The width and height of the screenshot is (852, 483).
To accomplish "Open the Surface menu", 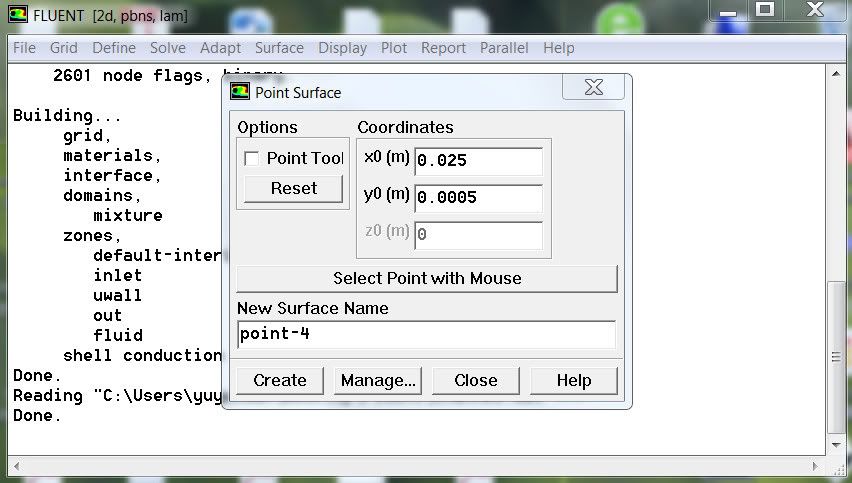I will [279, 48].
